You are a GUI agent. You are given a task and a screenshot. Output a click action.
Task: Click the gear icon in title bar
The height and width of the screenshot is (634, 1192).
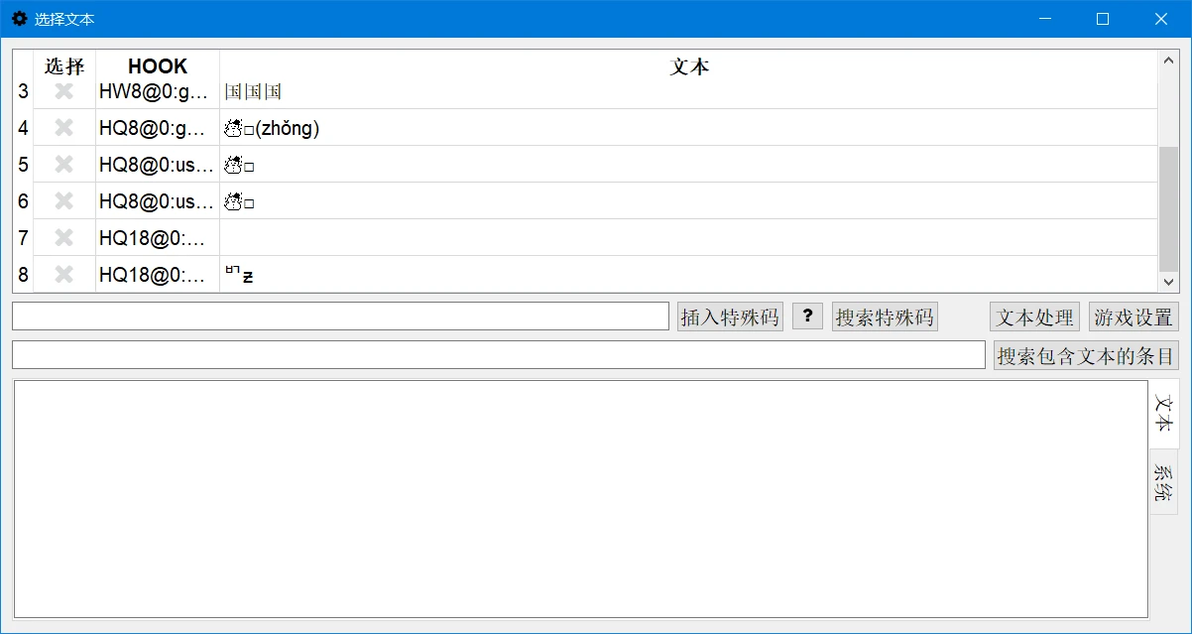point(19,19)
